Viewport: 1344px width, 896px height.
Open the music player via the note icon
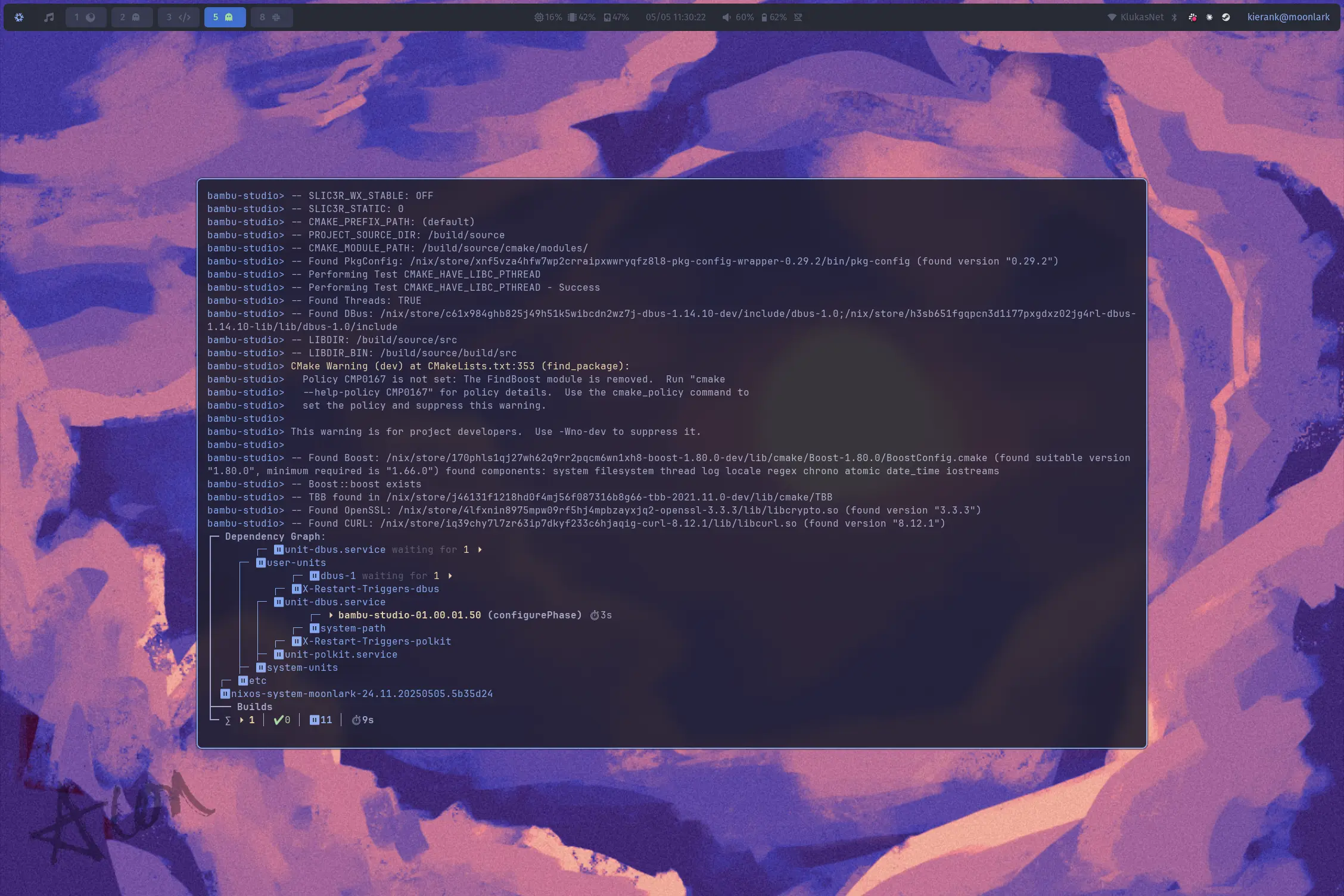tap(49, 17)
